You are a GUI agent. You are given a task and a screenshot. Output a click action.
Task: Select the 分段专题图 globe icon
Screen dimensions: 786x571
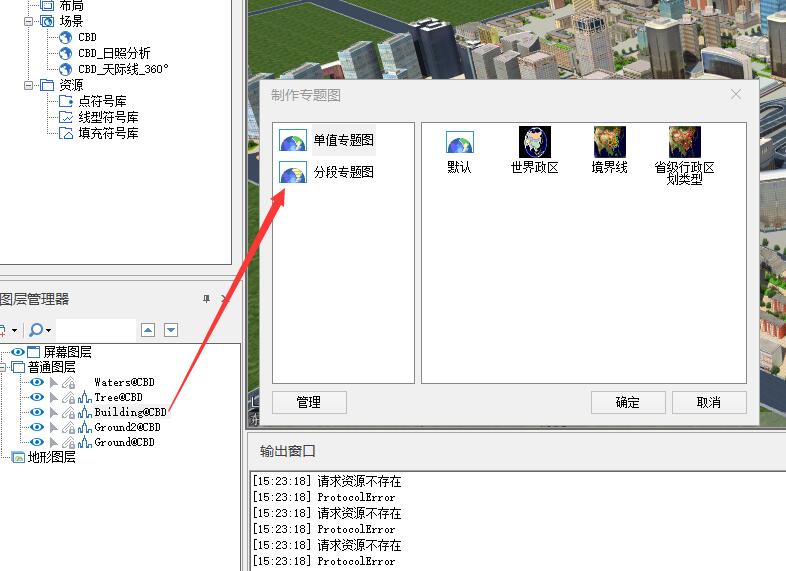(x=293, y=172)
